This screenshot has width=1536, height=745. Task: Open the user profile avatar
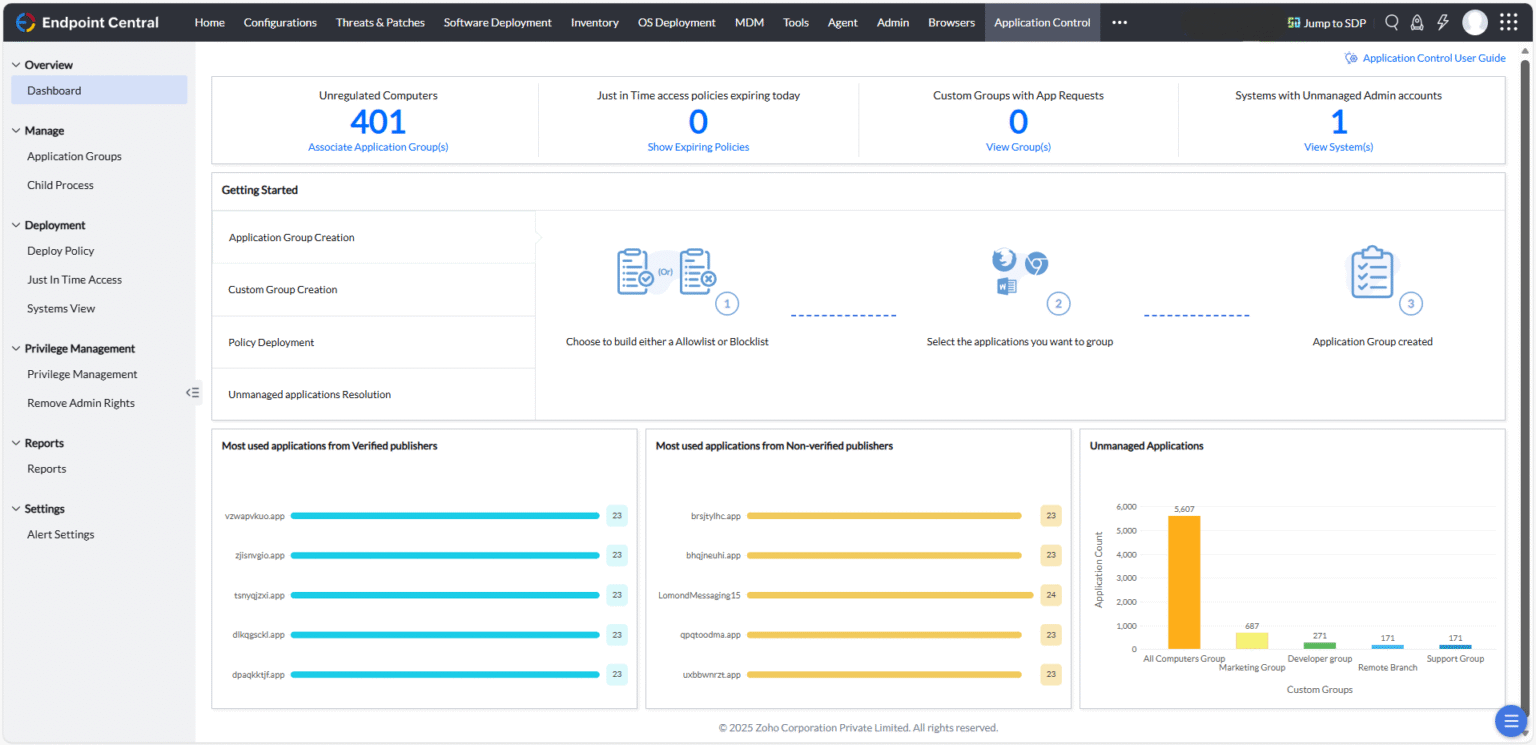1475,22
